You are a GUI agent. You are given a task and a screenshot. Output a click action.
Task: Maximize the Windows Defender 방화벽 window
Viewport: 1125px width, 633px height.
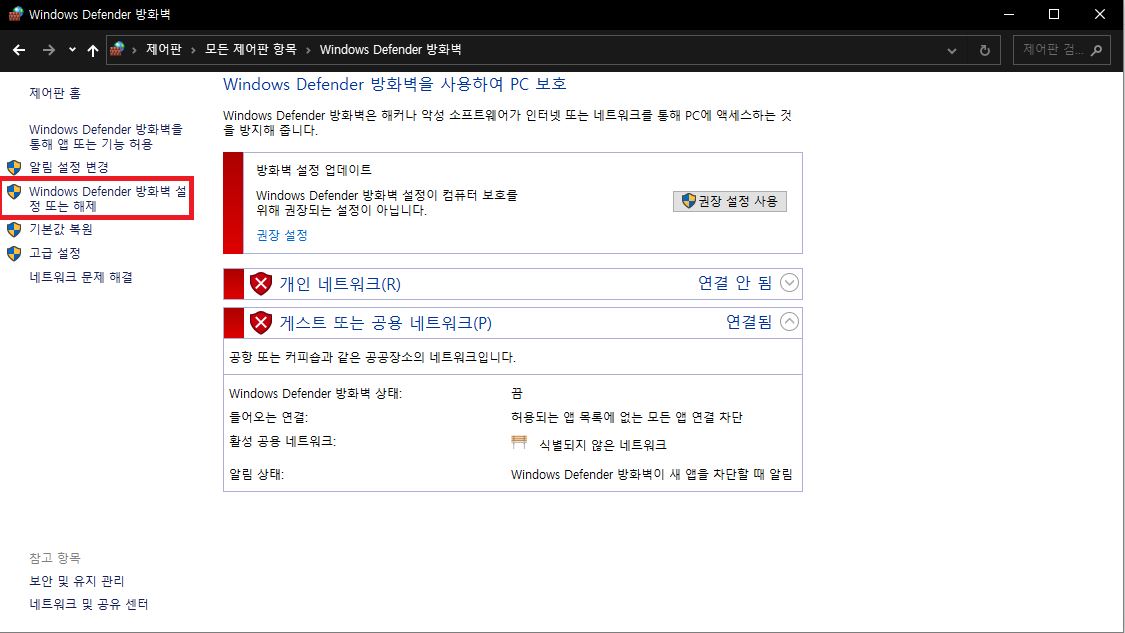pyautogui.click(x=1054, y=14)
